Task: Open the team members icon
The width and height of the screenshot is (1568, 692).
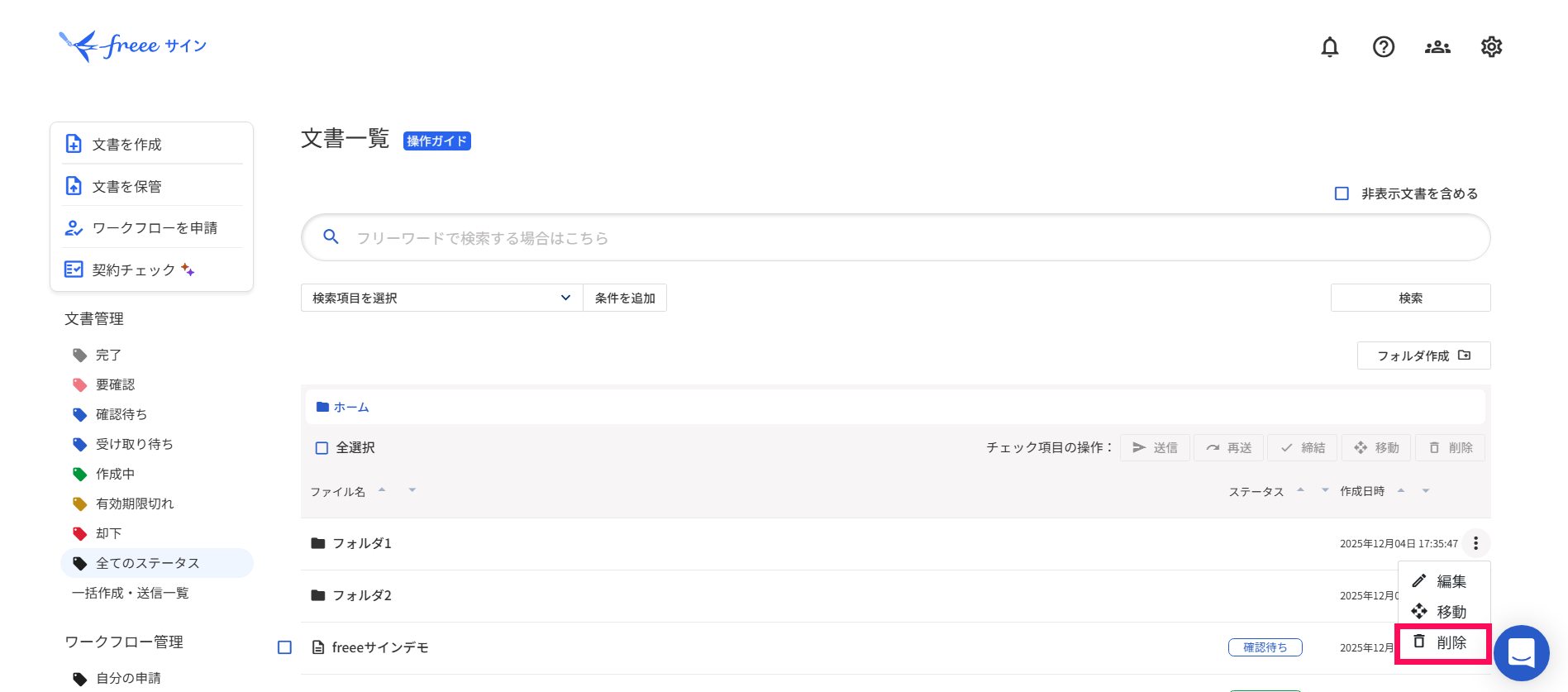Action: click(x=1437, y=47)
